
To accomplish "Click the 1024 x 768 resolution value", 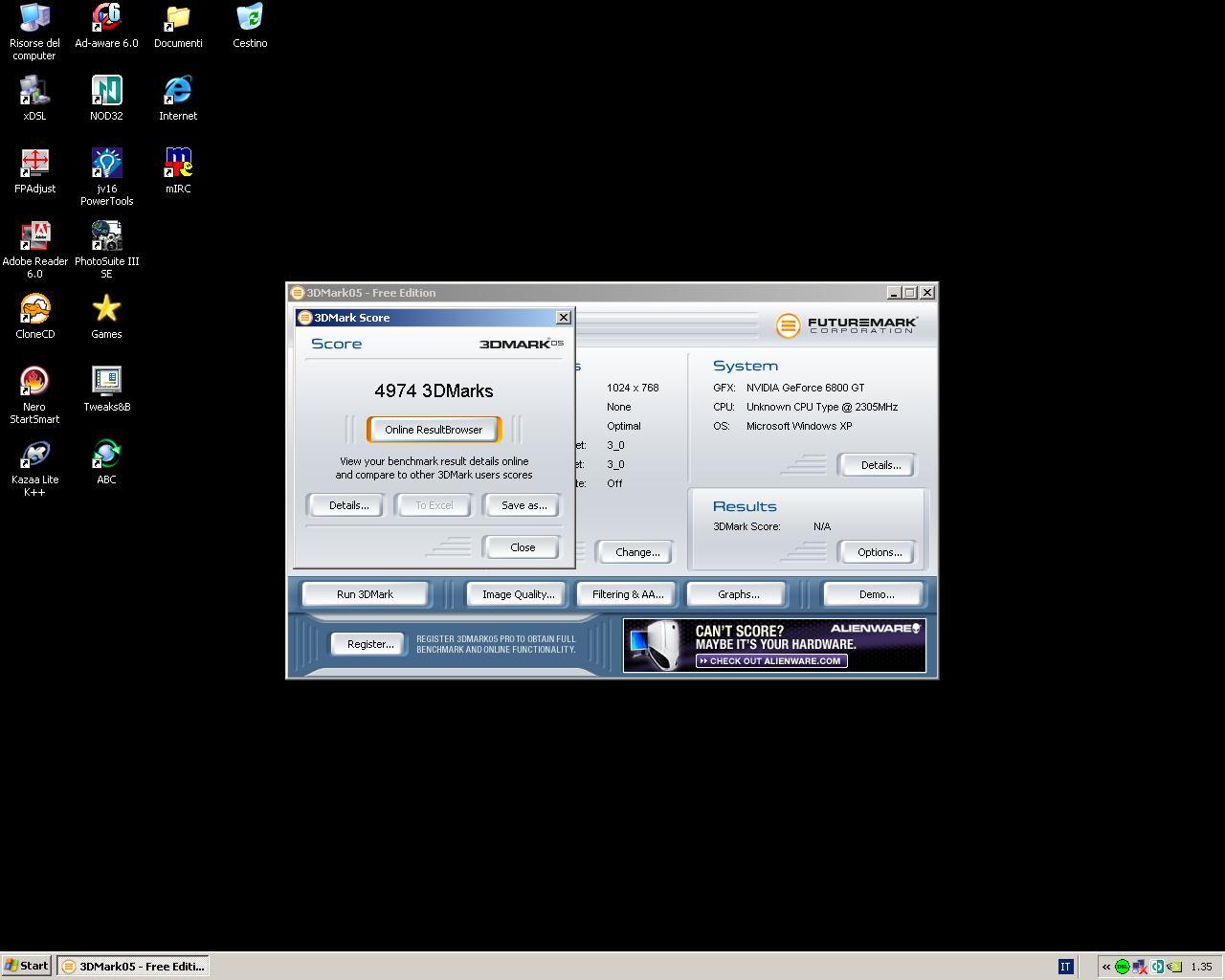I will tap(633, 388).
